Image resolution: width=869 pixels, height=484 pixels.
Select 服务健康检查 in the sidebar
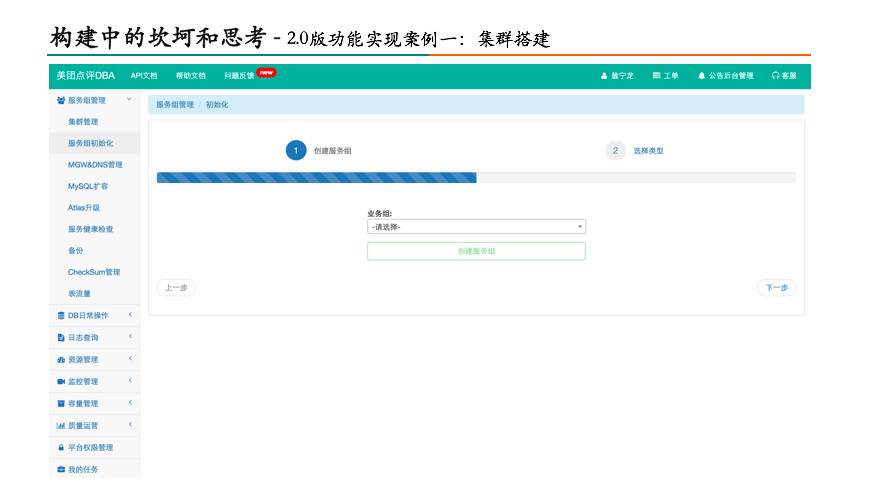pyautogui.click(x=90, y=230)
